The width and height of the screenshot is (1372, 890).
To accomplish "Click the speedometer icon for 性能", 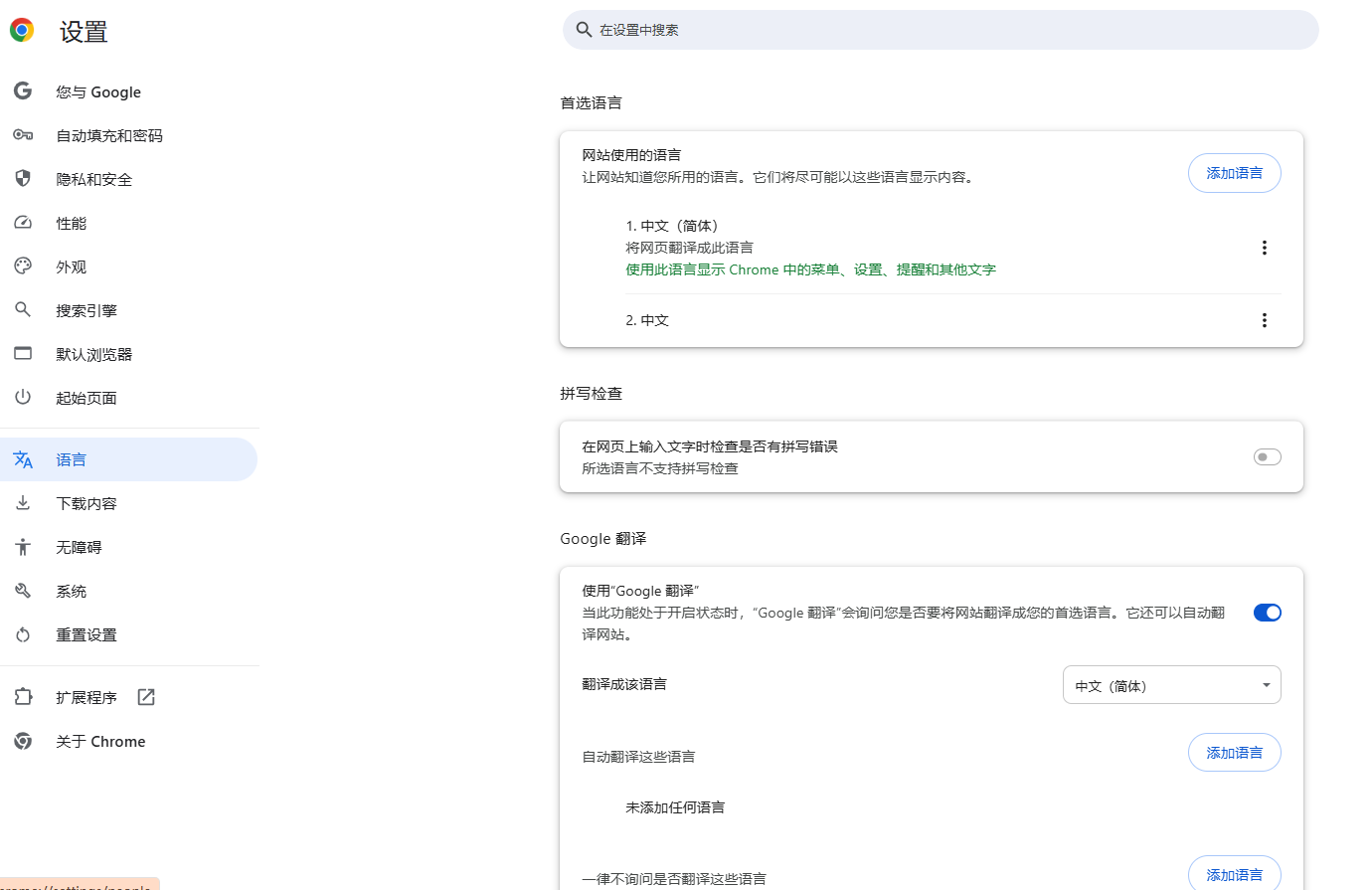I will (23, 223).
